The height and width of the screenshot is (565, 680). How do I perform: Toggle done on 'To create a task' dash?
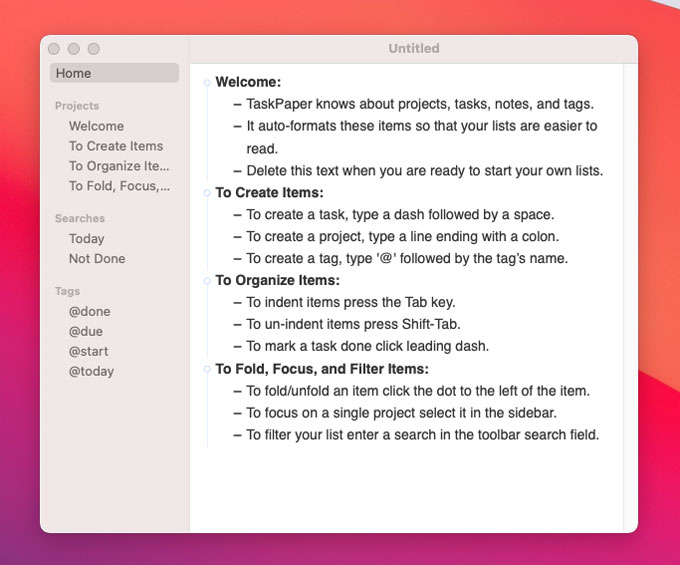[237, 215]
